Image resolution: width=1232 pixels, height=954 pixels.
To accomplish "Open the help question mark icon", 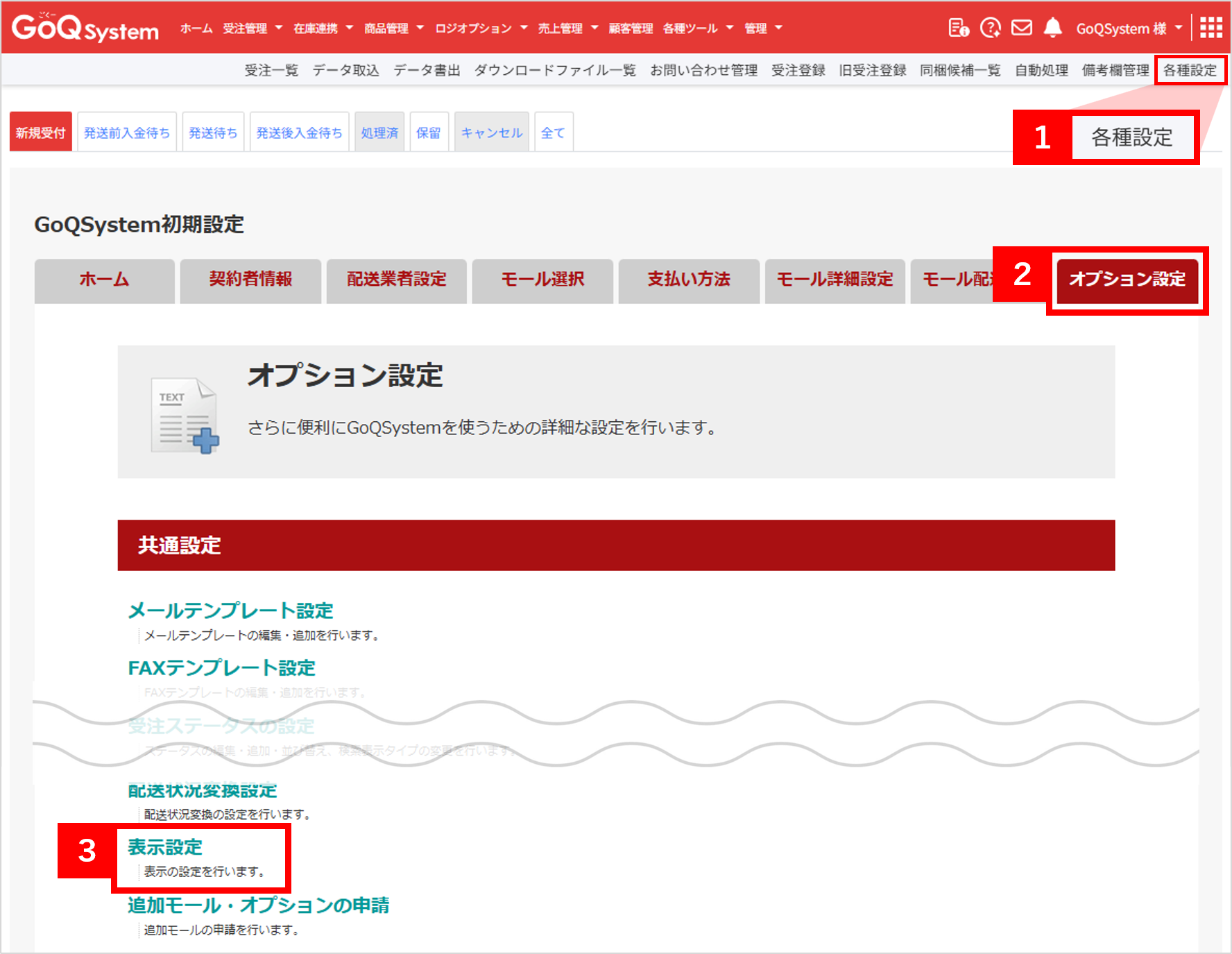I will pos(990,28).
